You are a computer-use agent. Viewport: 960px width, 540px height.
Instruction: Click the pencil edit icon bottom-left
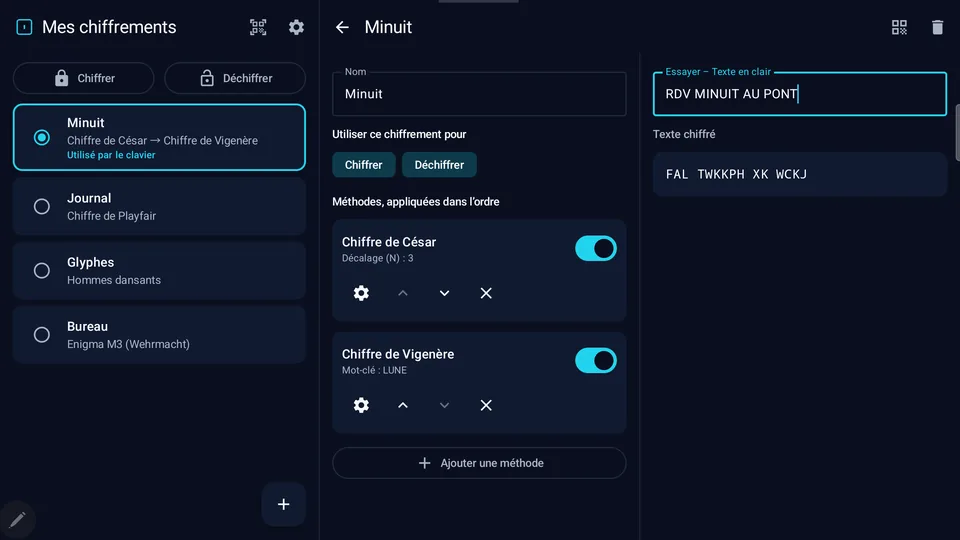coord(17,520)
